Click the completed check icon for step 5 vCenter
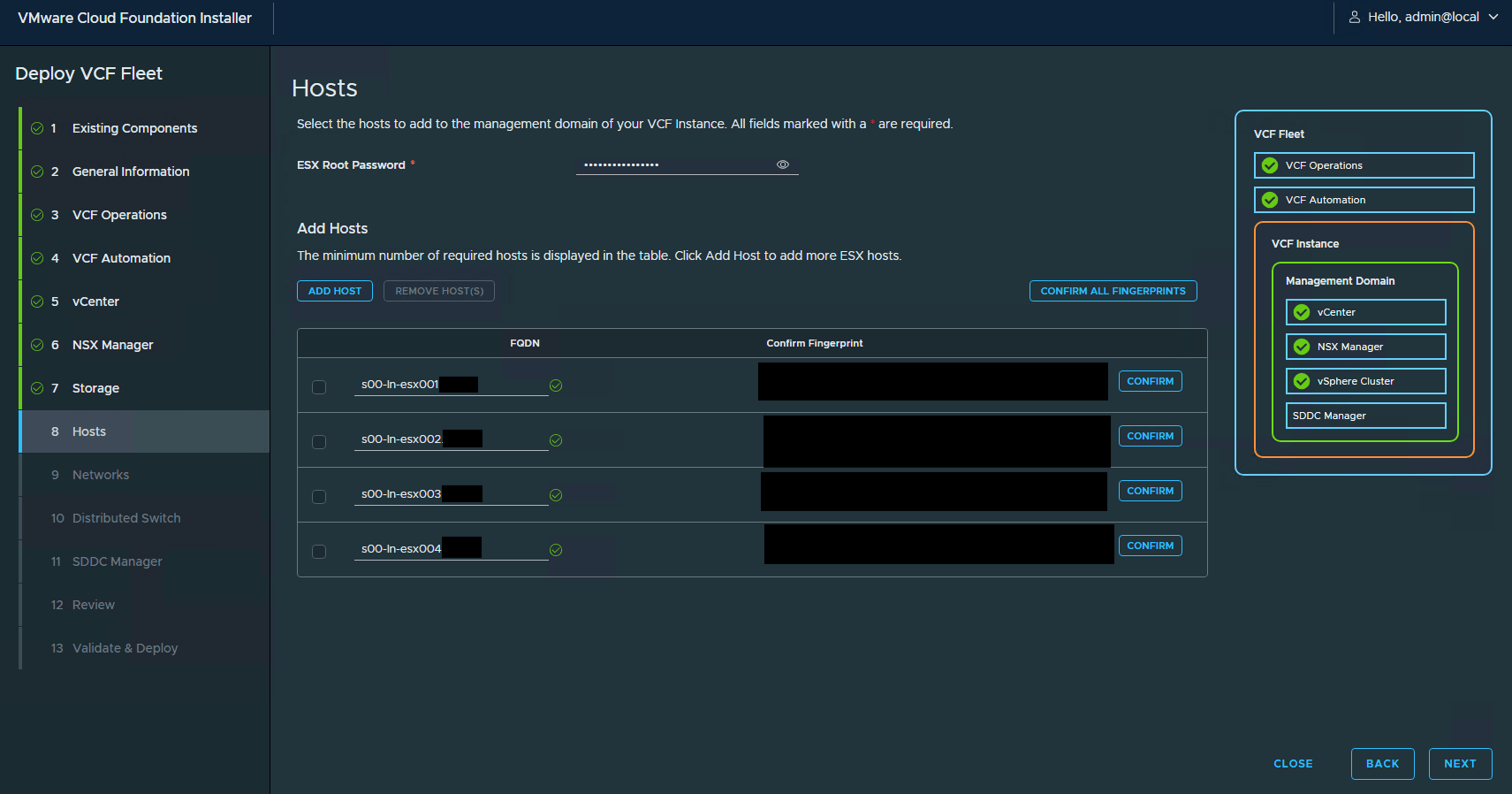 (x=37, y=302)
